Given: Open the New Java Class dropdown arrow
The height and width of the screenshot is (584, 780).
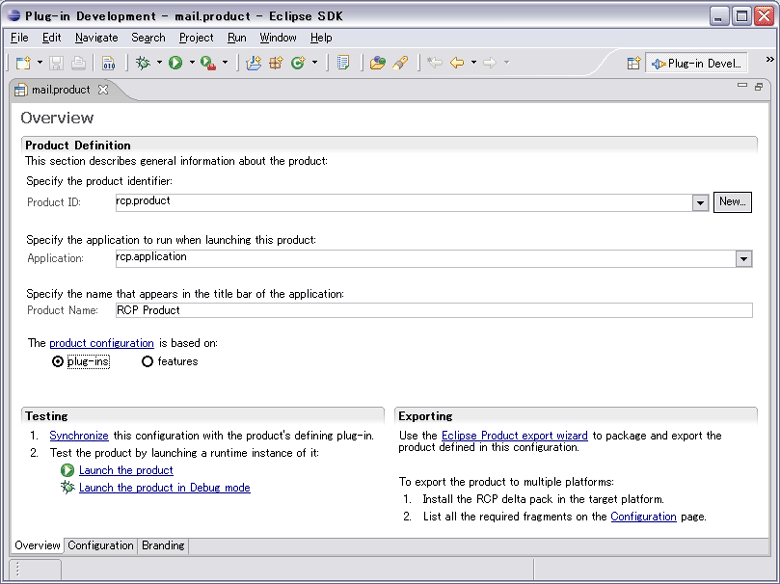Looking at the screenshot, I should point(314,63).
